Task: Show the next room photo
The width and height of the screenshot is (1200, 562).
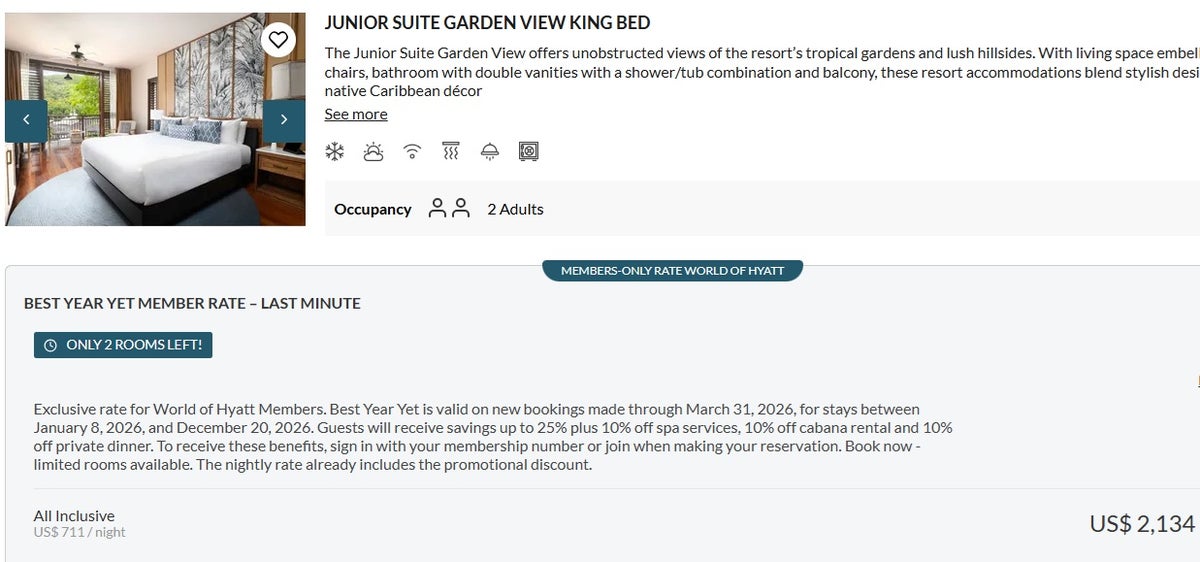Action: tap(284, 120)
